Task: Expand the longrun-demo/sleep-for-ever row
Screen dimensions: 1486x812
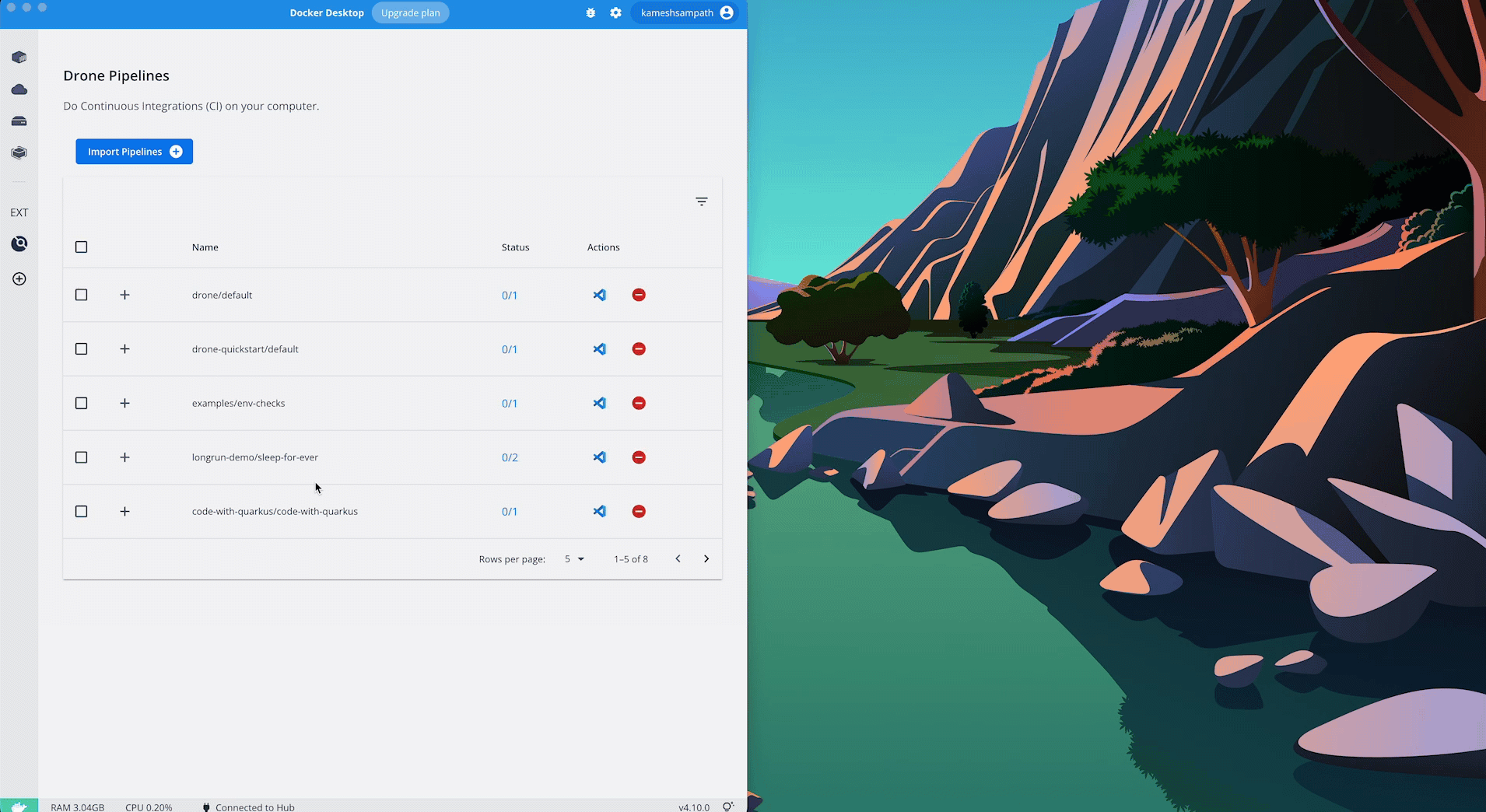Action: [124, 457]
